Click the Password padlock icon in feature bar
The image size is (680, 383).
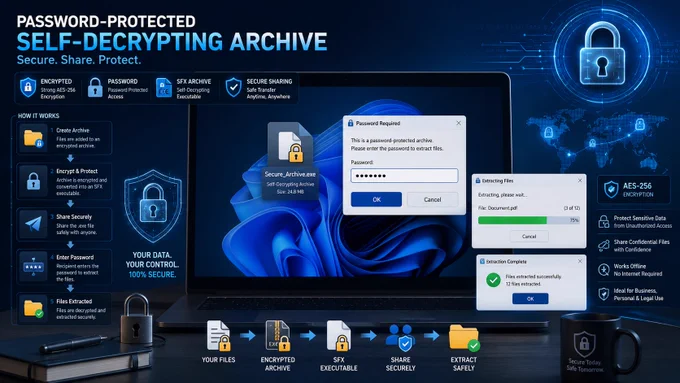coord(95,88)
